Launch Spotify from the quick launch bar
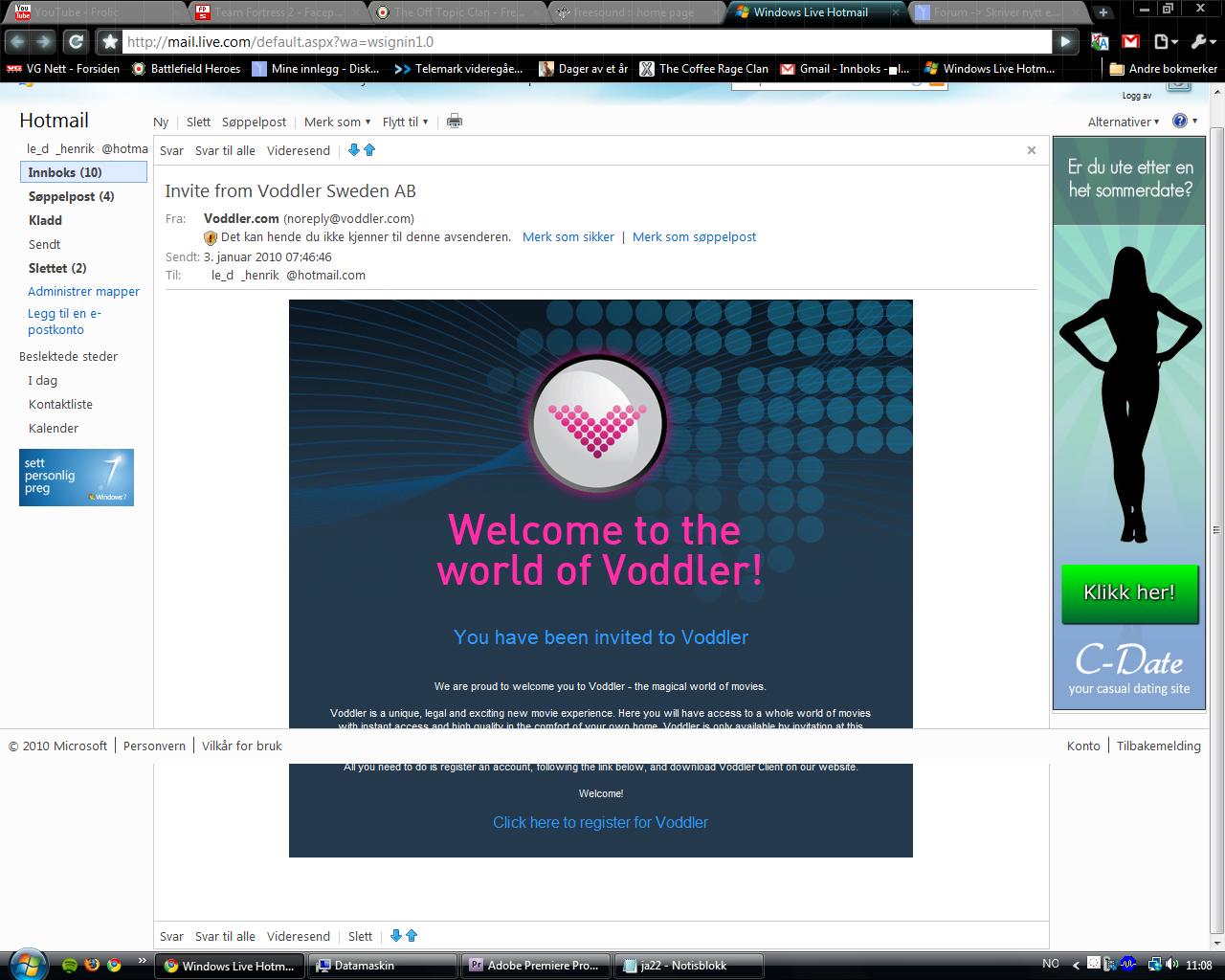The height and width of the screenshot is (980, 1225). pos(70,965)
